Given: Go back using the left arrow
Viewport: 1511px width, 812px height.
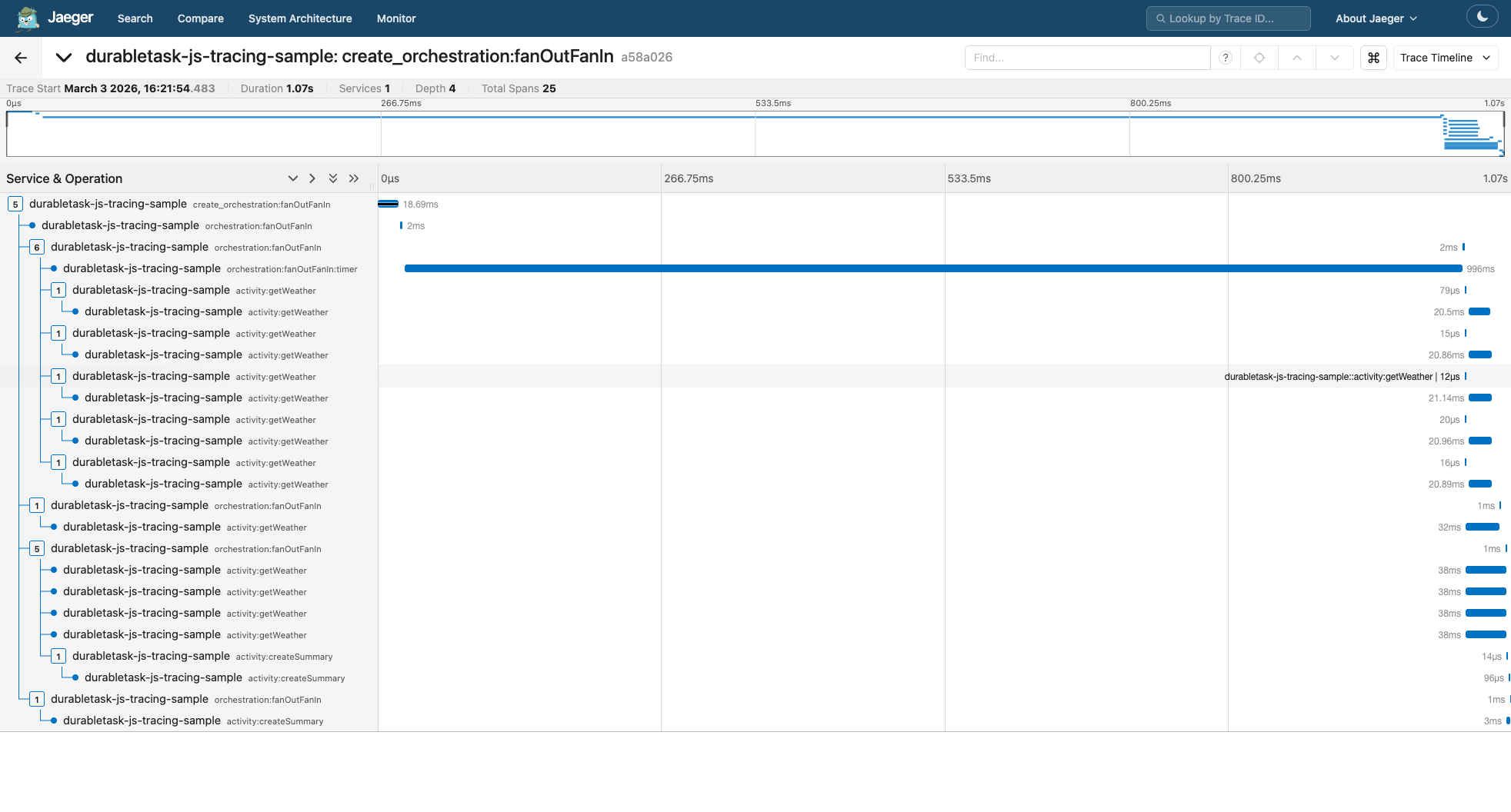Looking at the screenshot, I should (21, 58).
